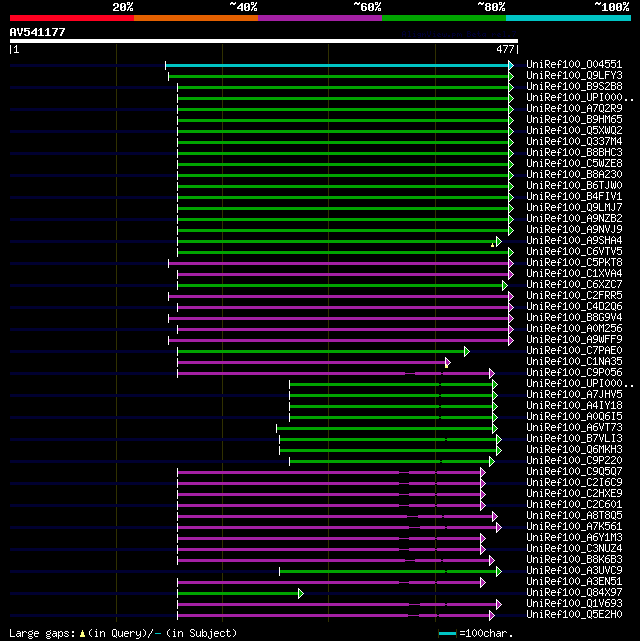Viewport: 640px width, 641px height.
Task: Click the UniRef100_Q1V693 label
Action: 574,604
